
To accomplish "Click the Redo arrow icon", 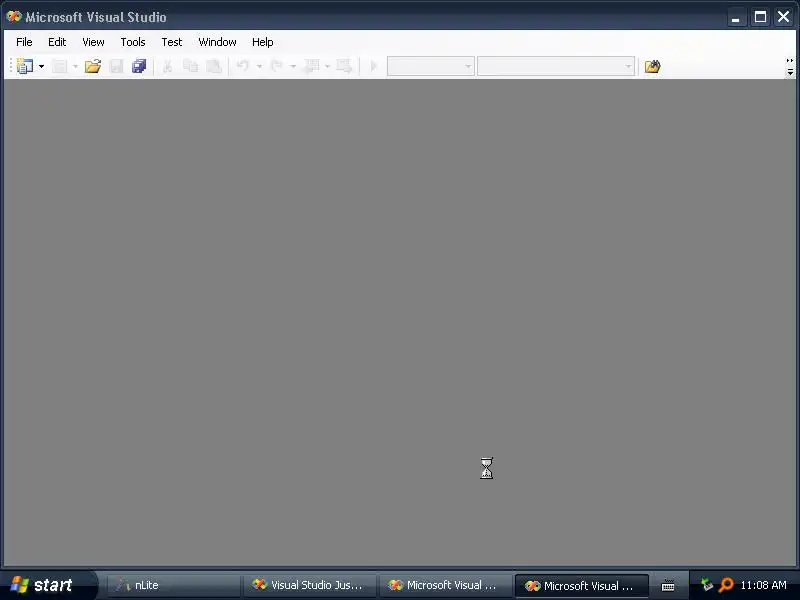I will tap(277, 66).
